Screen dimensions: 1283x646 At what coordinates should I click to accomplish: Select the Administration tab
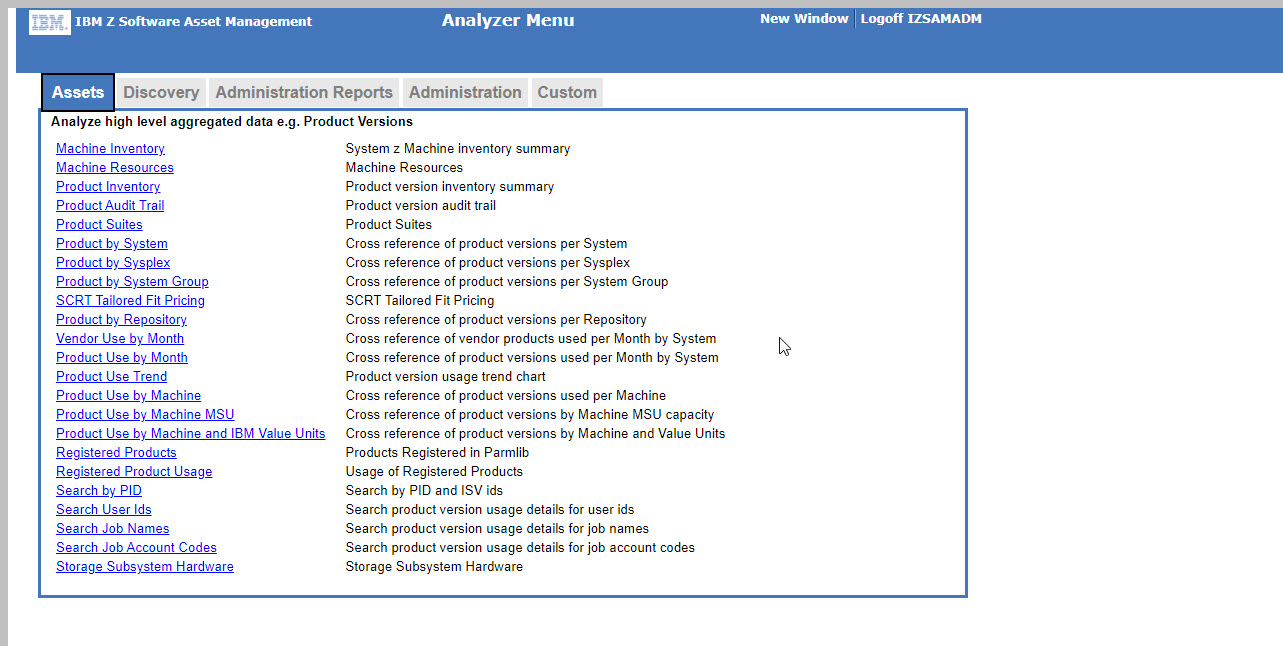pyautogui.click(x=464, y=92)
